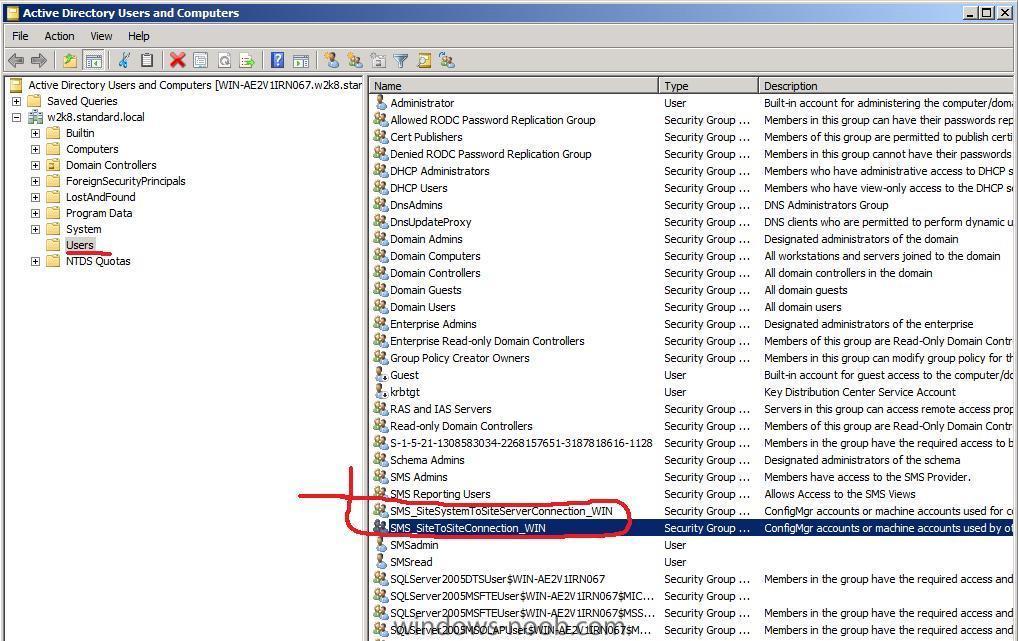The width and height of the screenshot is (1018, 641).
Task: Select the SMS_SiteToSiteConnection_WIN group
Action: pos(467,528)
